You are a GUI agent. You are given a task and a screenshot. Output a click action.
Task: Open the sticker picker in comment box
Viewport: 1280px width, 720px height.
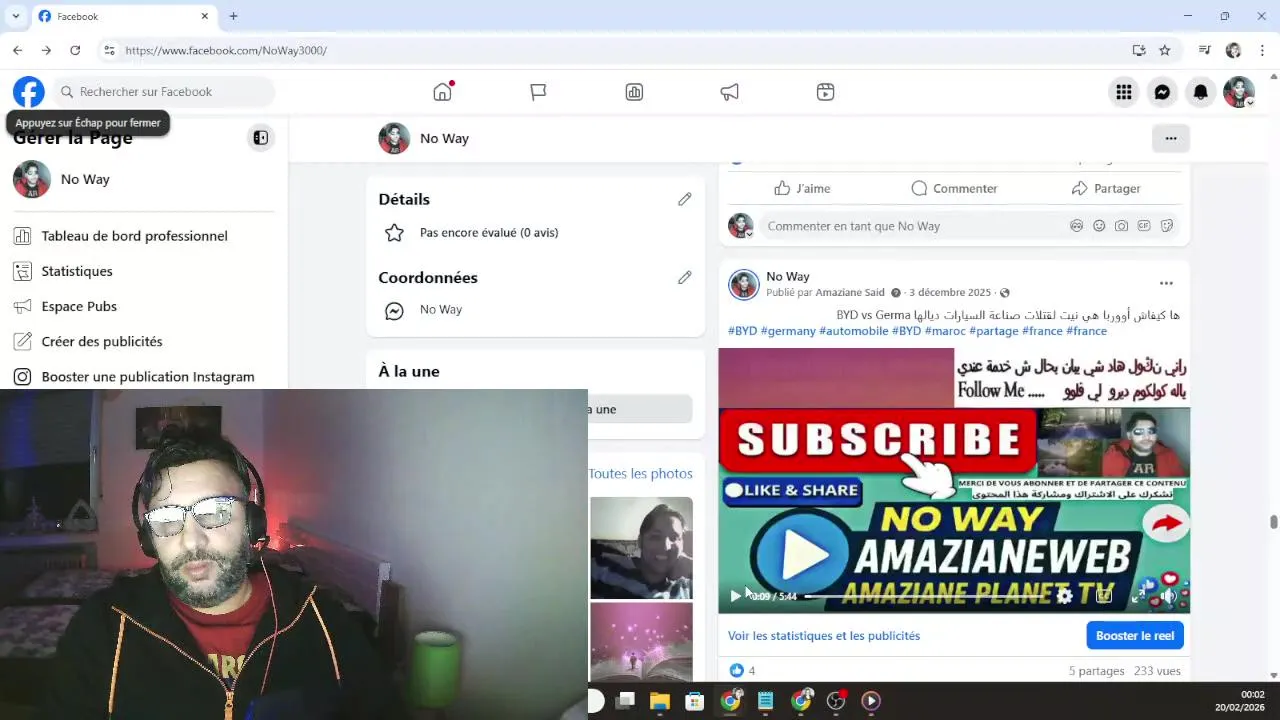point(1167,226)
